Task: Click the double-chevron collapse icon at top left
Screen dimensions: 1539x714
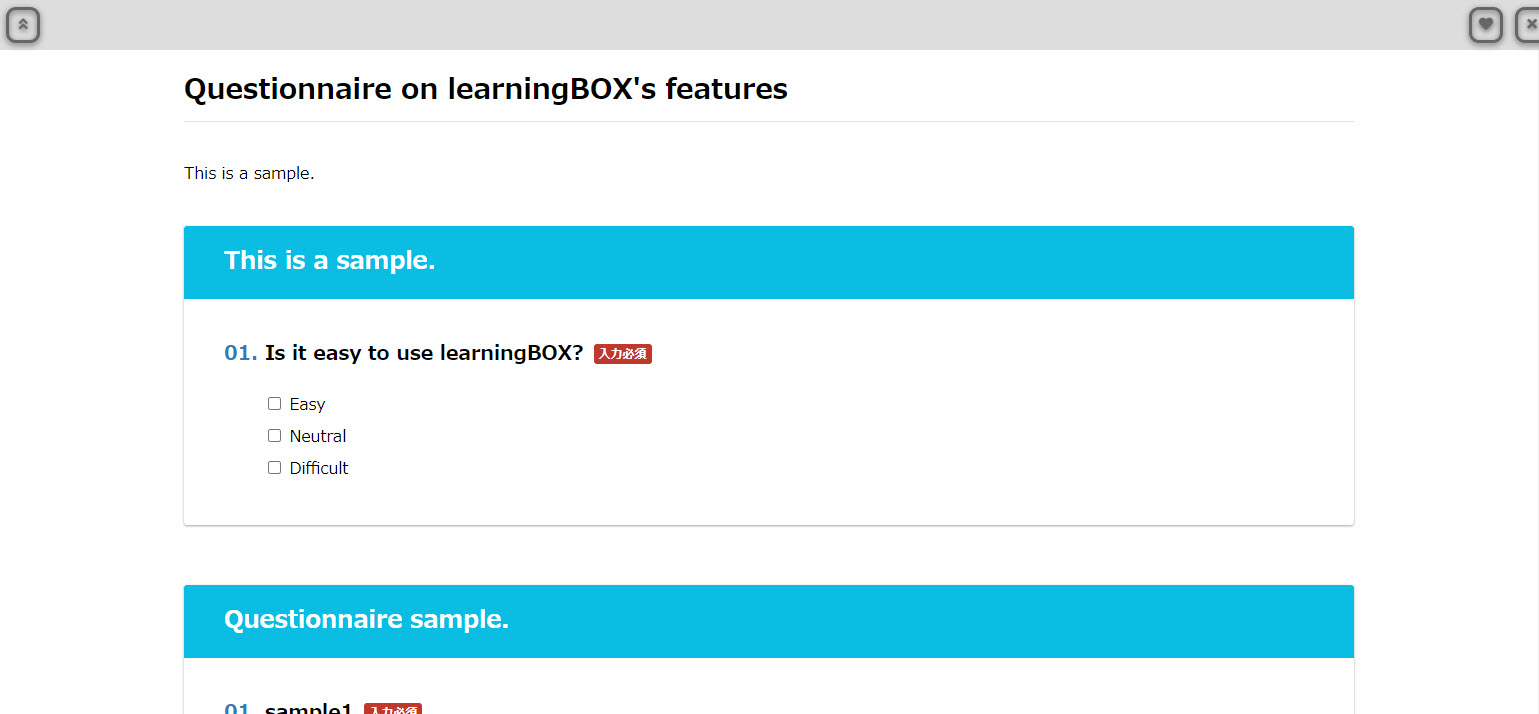Action: [23, 25]
